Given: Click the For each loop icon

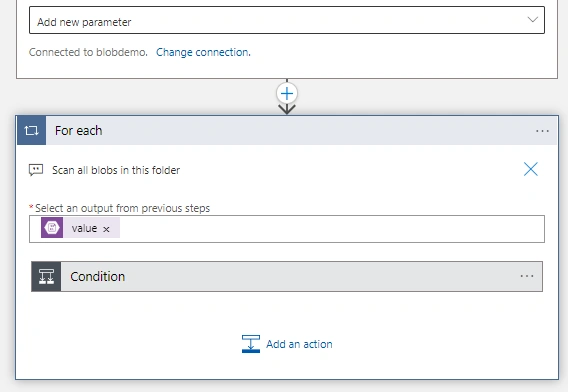Looking at the screenshot, I should click(32, 130).
